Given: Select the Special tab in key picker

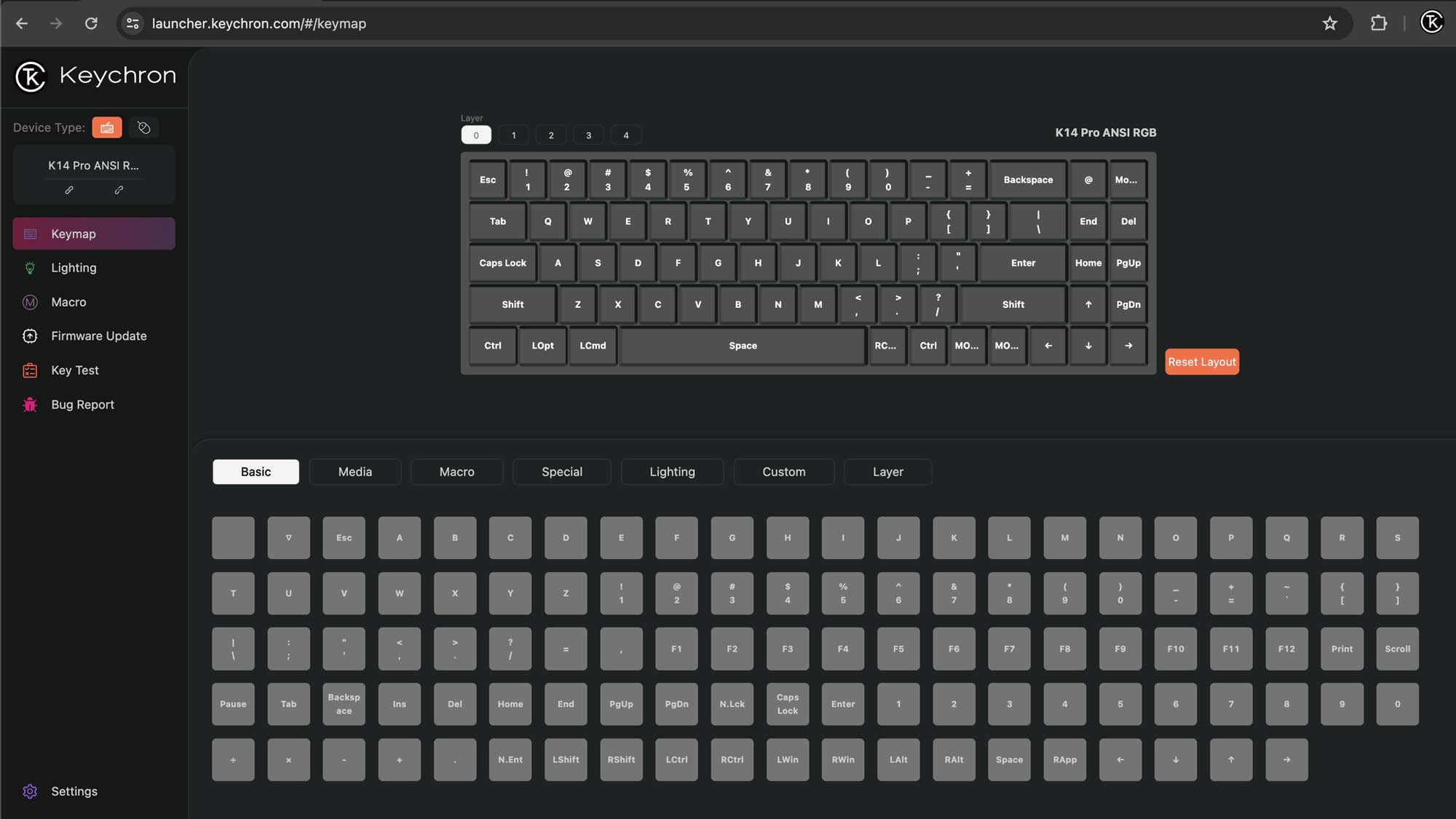Looking at the screenshot, I should (562, 471).
